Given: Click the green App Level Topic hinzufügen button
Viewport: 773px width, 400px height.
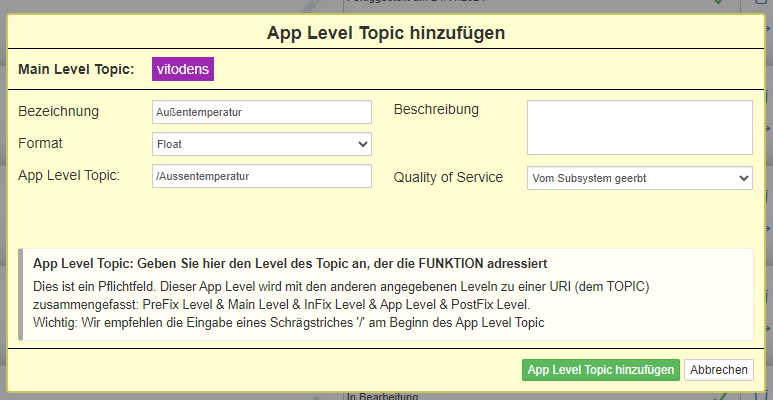Looking at the screenshot, I should [x=600, y=370].
